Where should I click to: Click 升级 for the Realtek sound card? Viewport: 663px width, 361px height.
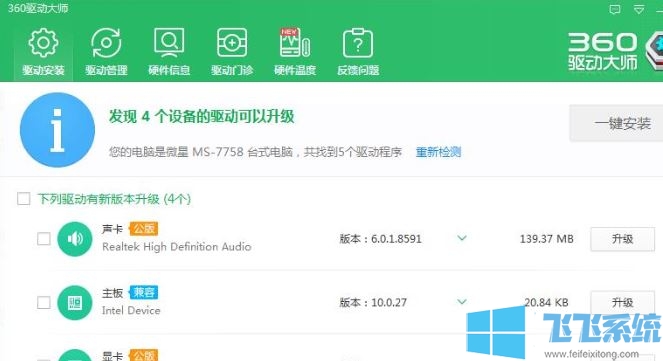tap(622, 239)
